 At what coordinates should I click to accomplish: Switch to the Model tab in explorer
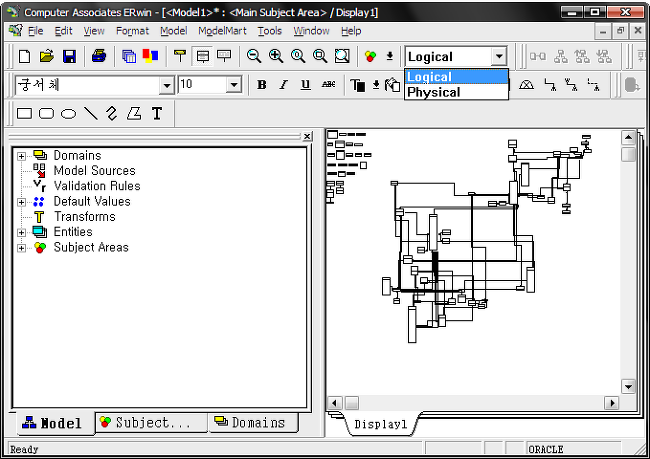click(x=56, y=423)
